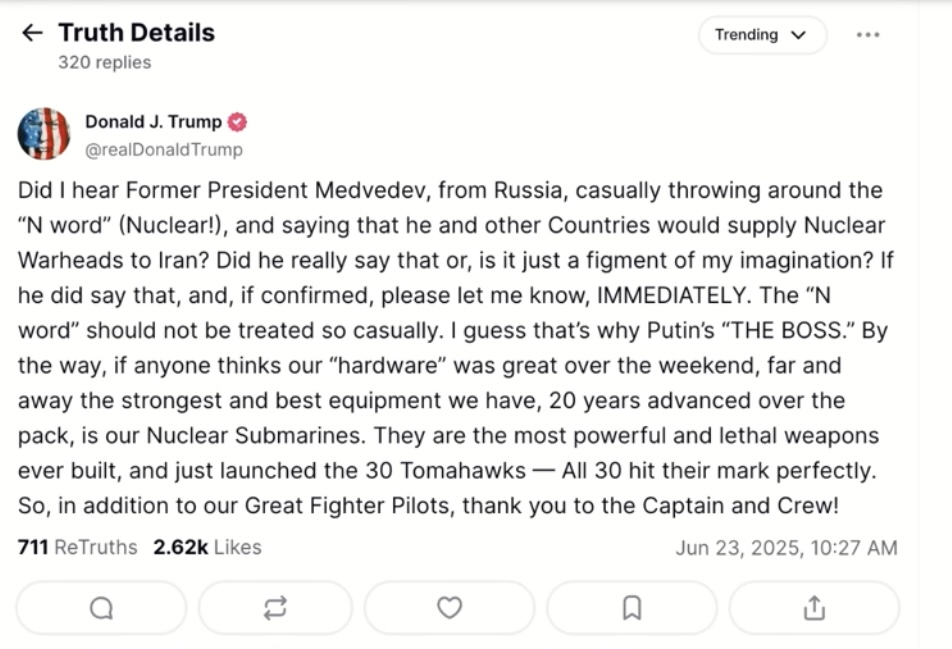Open the Donald J. Trump display name
Image resolution: width=952 pixels, height=649 pixels.
tap(153, 122)
